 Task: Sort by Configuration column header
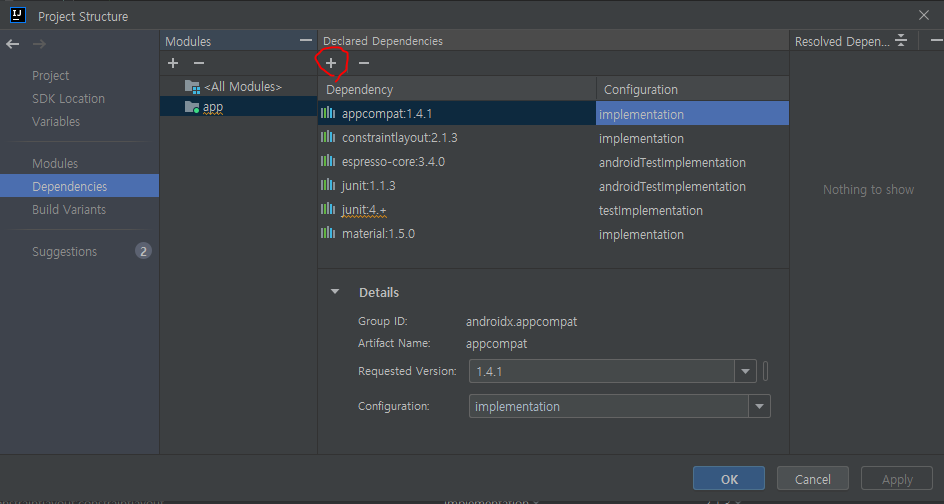tap(692, 89)
